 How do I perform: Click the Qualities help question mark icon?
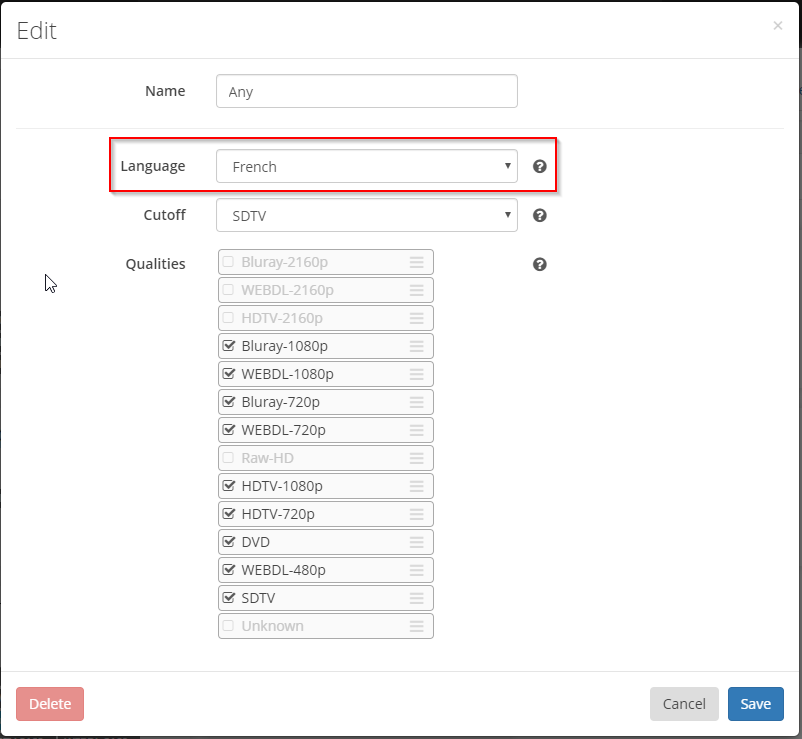click(540, 264)
